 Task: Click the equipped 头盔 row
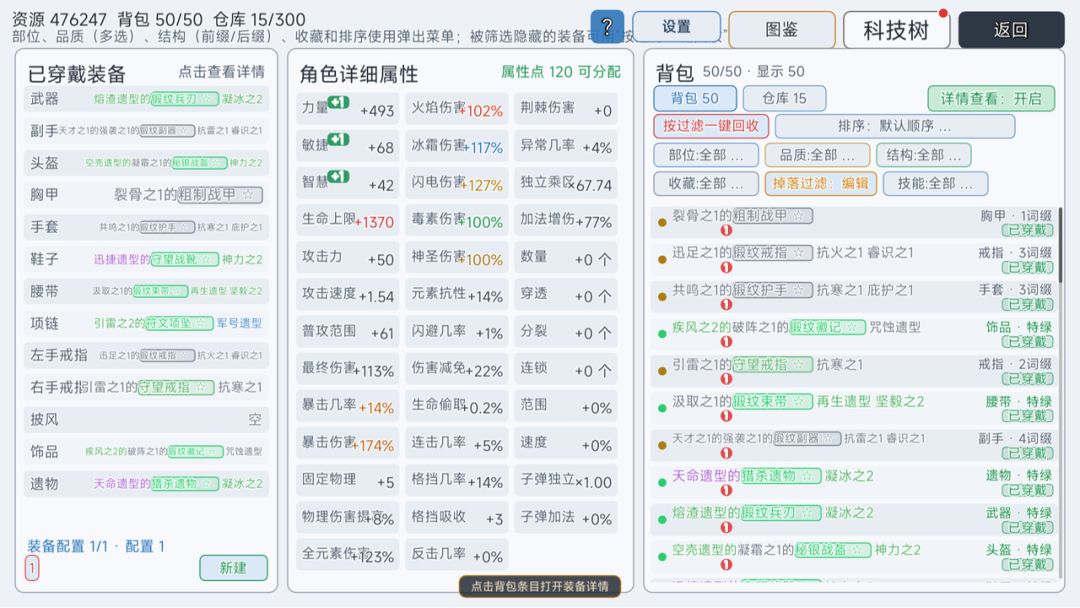[146, 163]
